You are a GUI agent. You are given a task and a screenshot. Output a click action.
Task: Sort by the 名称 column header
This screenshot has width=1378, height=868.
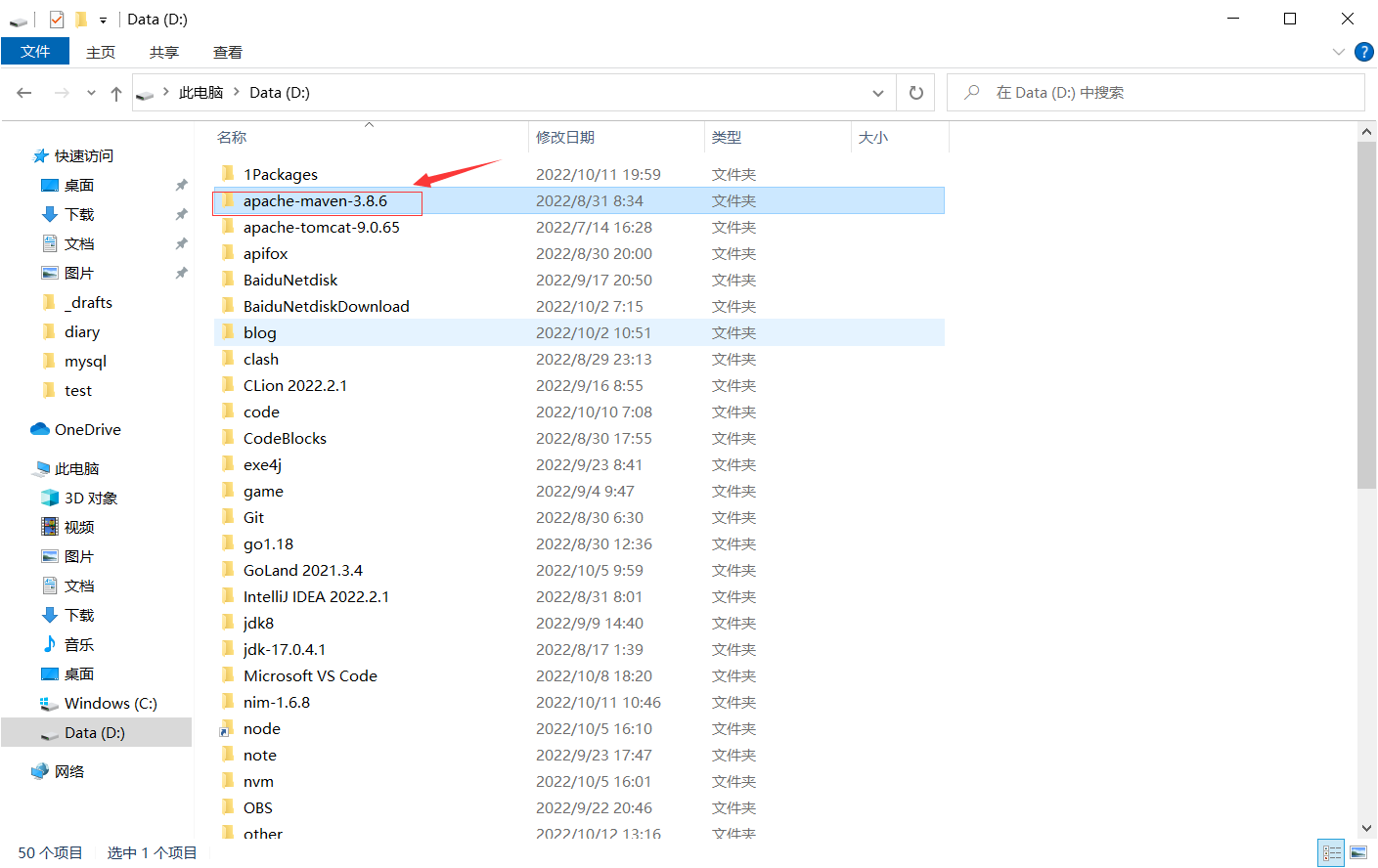click(232, 138)
